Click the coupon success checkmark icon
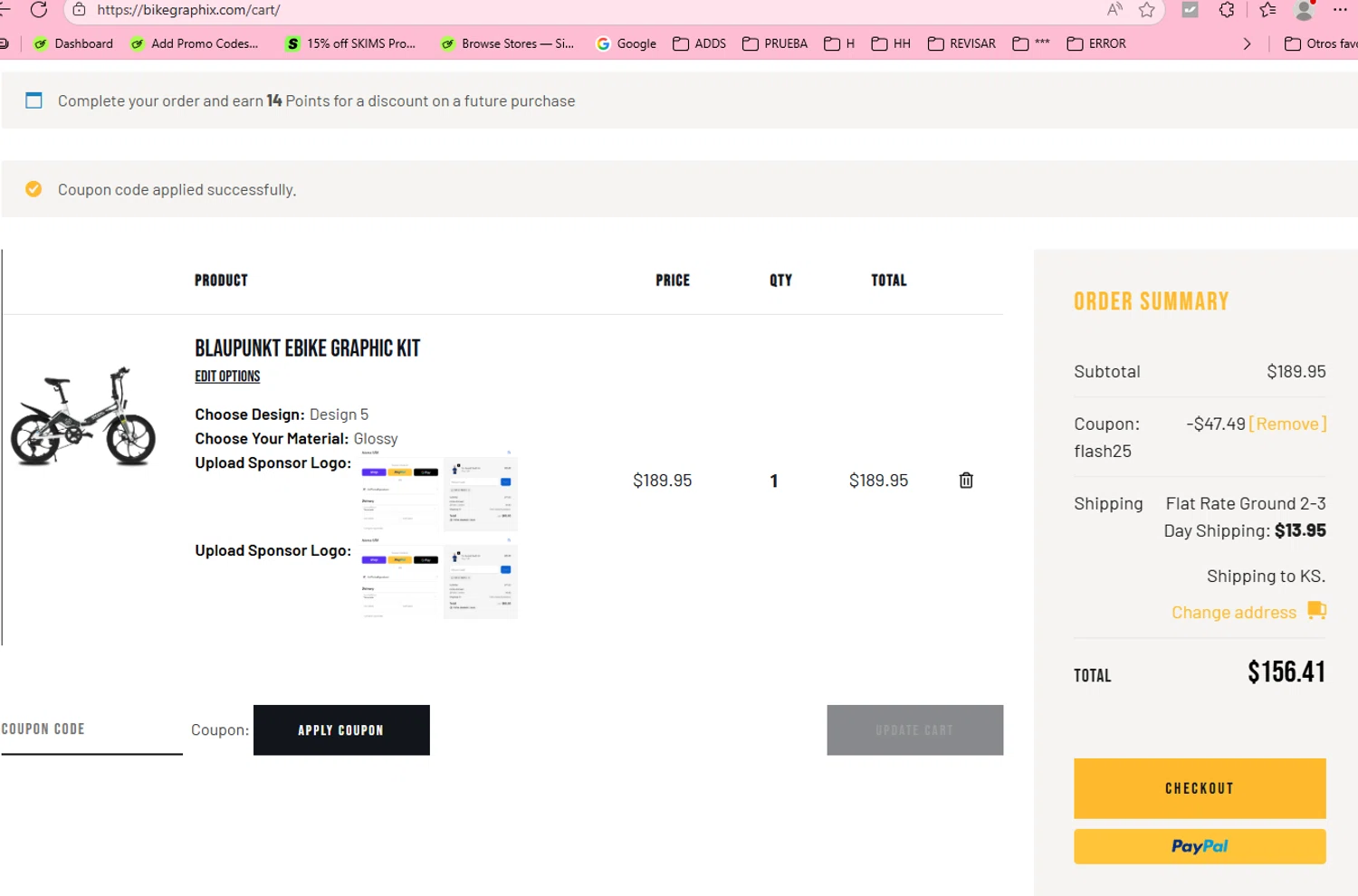This screenshot has height=896, width=1358. pos(33,189)
